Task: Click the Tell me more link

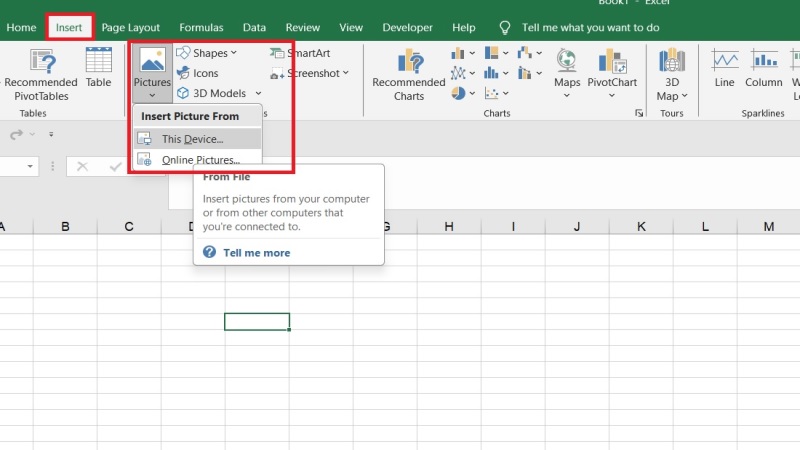Action: 257,253
